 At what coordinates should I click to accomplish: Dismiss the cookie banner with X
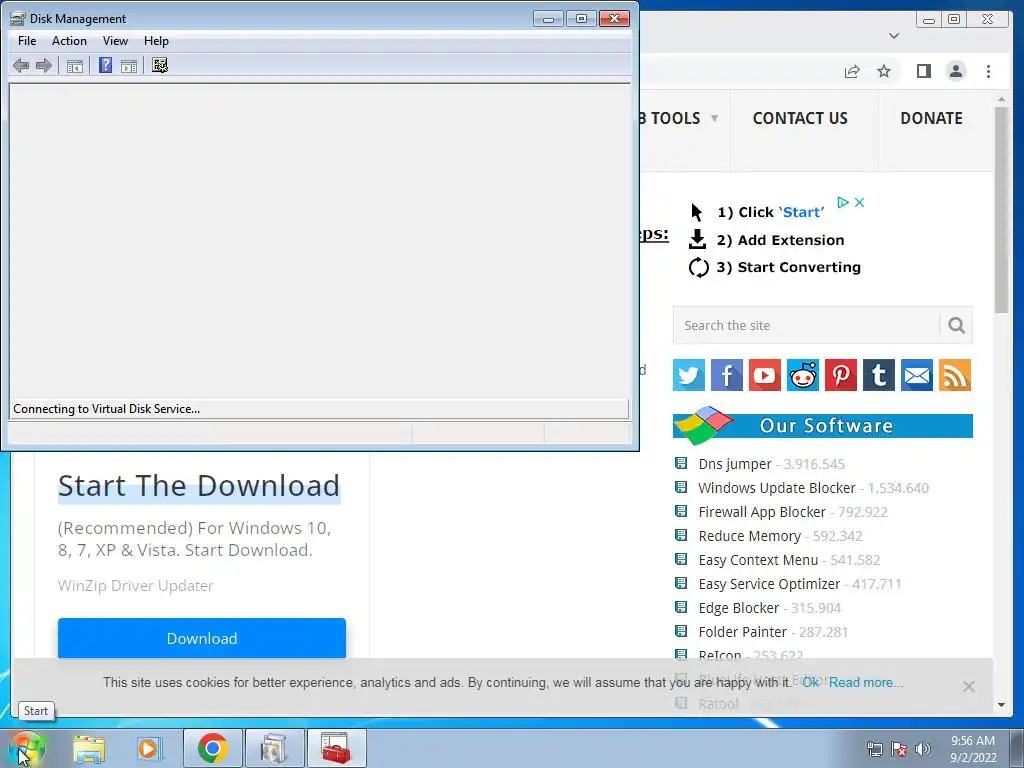968,686
